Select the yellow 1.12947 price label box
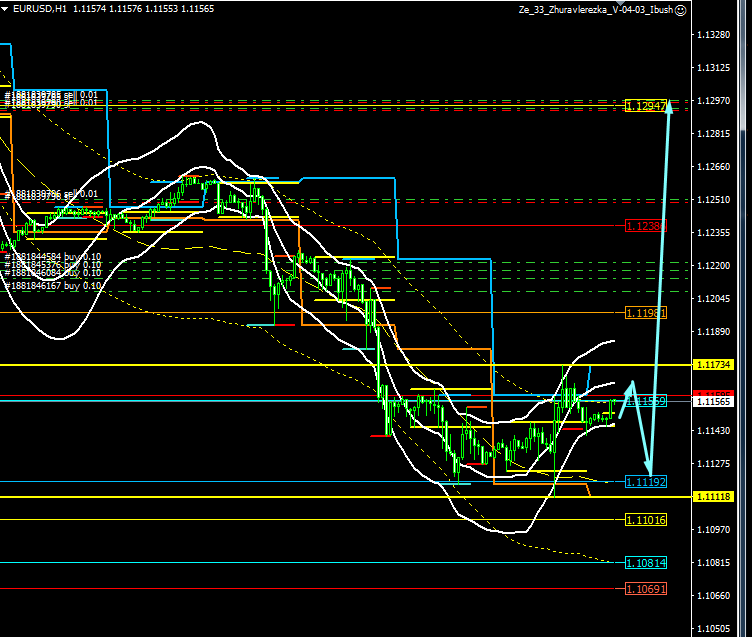 [645, 106]
